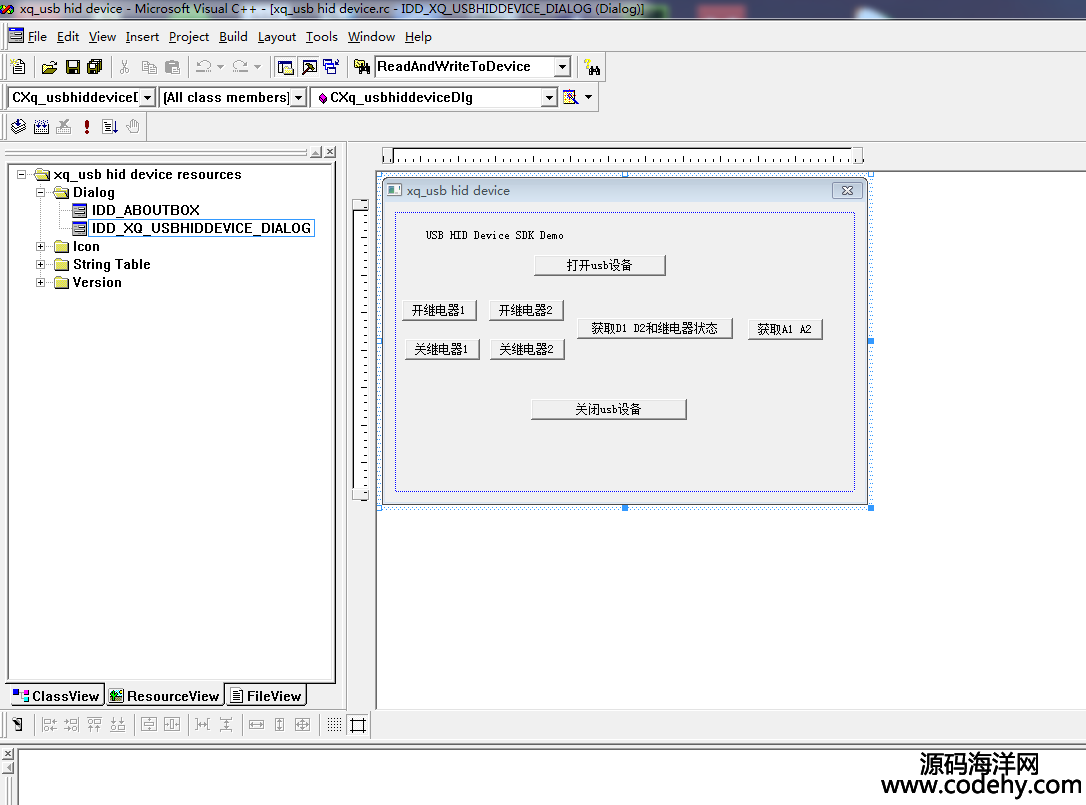Test the dialog using Test icon
The image size is (1086, 805).
pyautogui.click(x=18, y=725)
